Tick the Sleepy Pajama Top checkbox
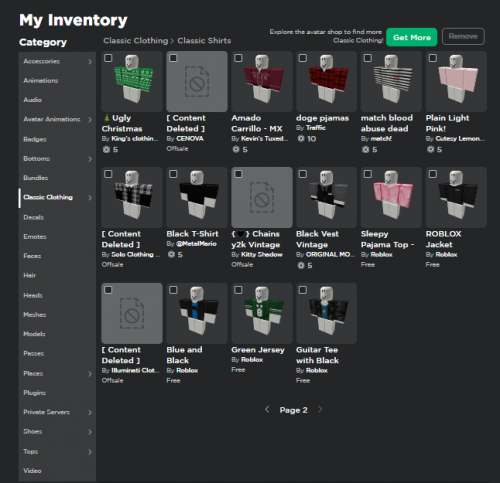Viewport: 500px width, 483px height. coord(368,174)
